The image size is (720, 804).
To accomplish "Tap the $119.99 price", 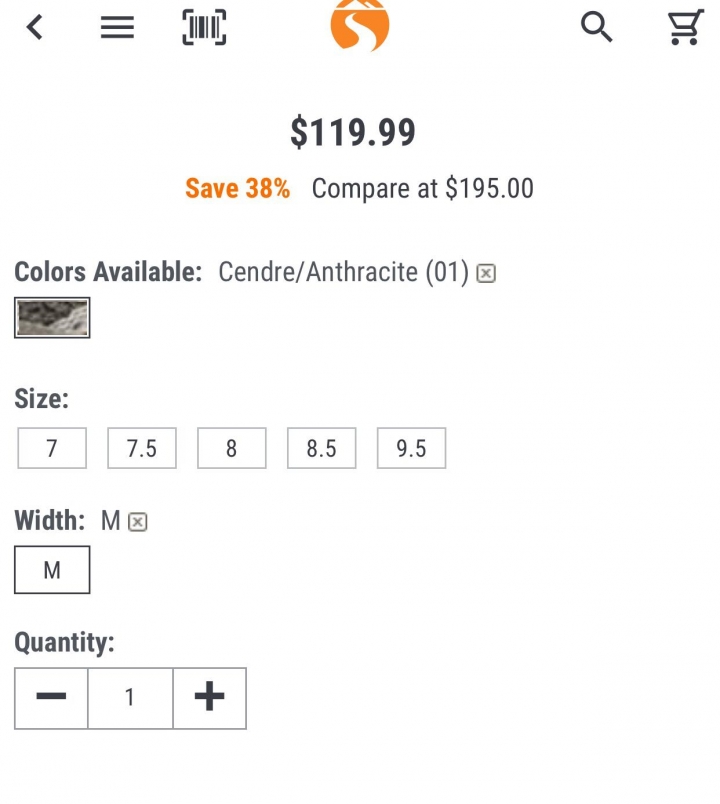I will 353,132.
